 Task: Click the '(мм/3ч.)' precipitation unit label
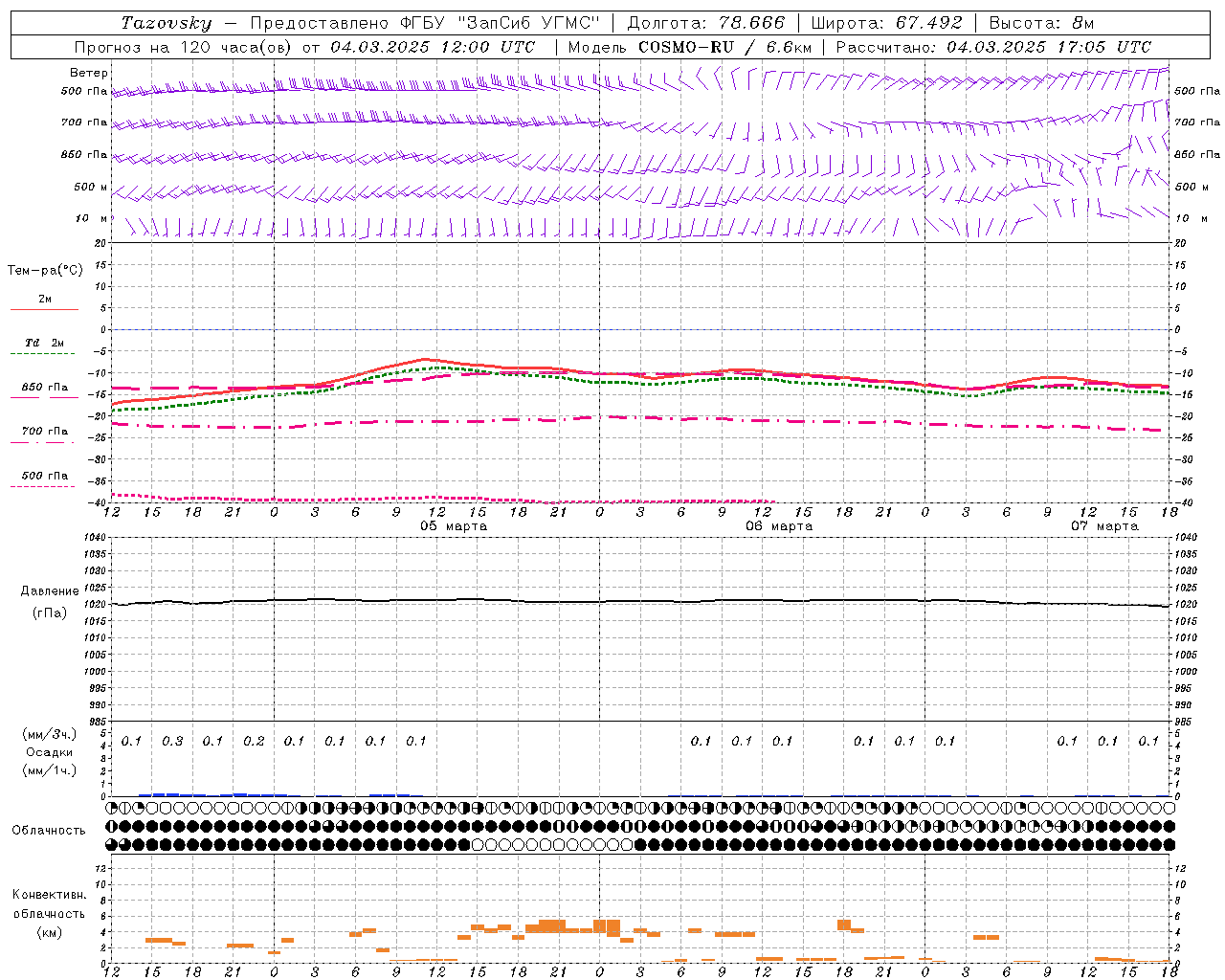coord(50,734)
